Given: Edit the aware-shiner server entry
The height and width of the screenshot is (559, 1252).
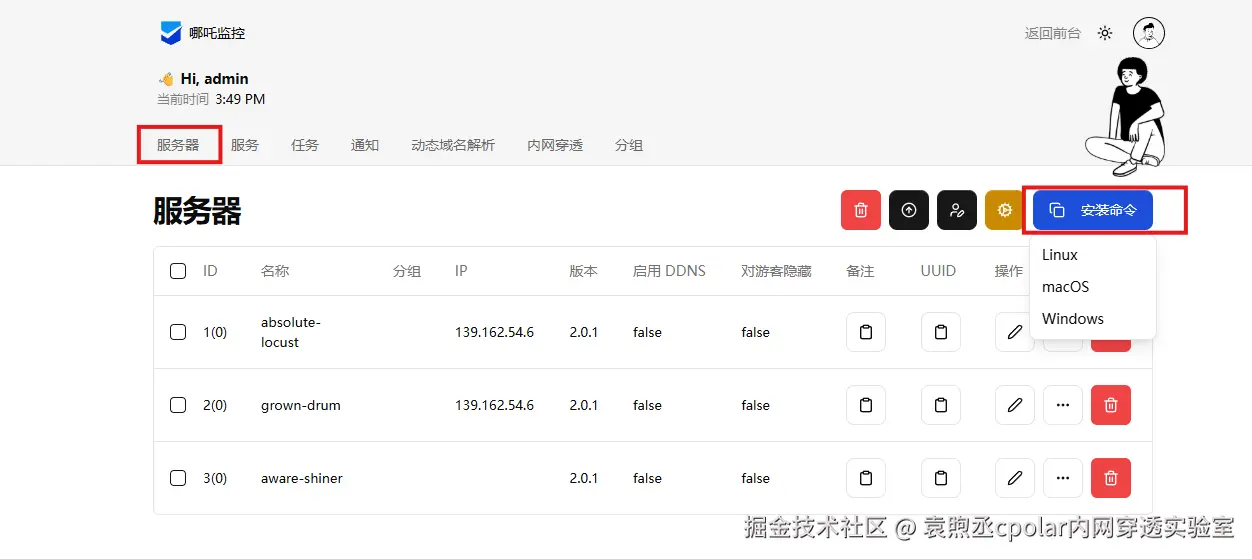Looking at the screenshot, I should pyautogui.click(x=1015, y=478).
